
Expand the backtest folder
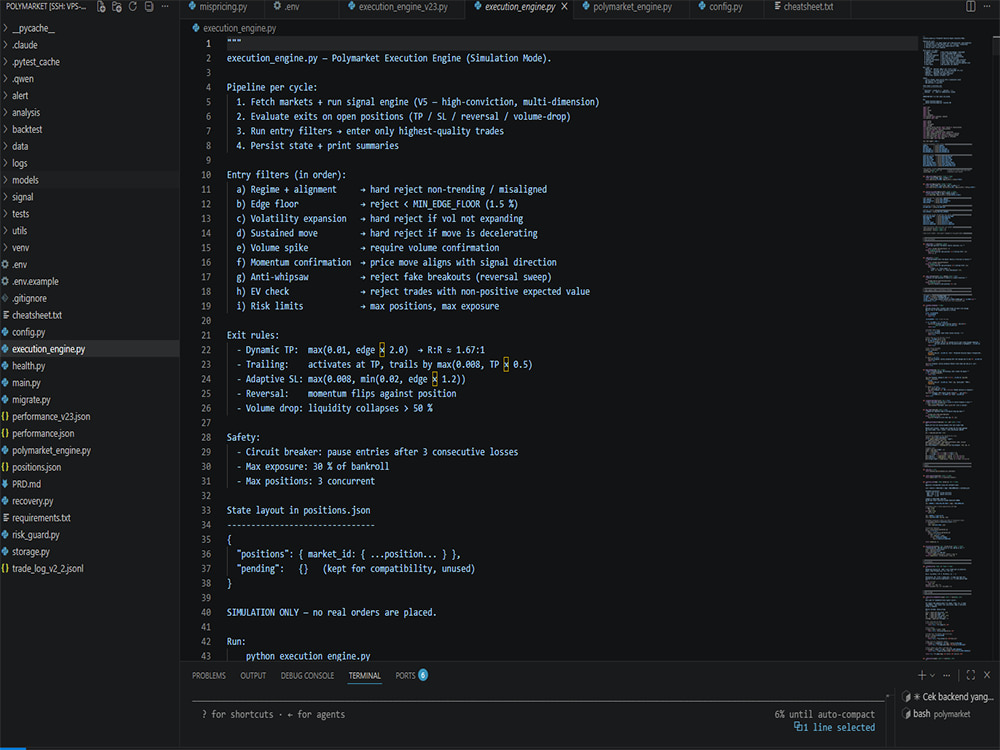[90, 129]
